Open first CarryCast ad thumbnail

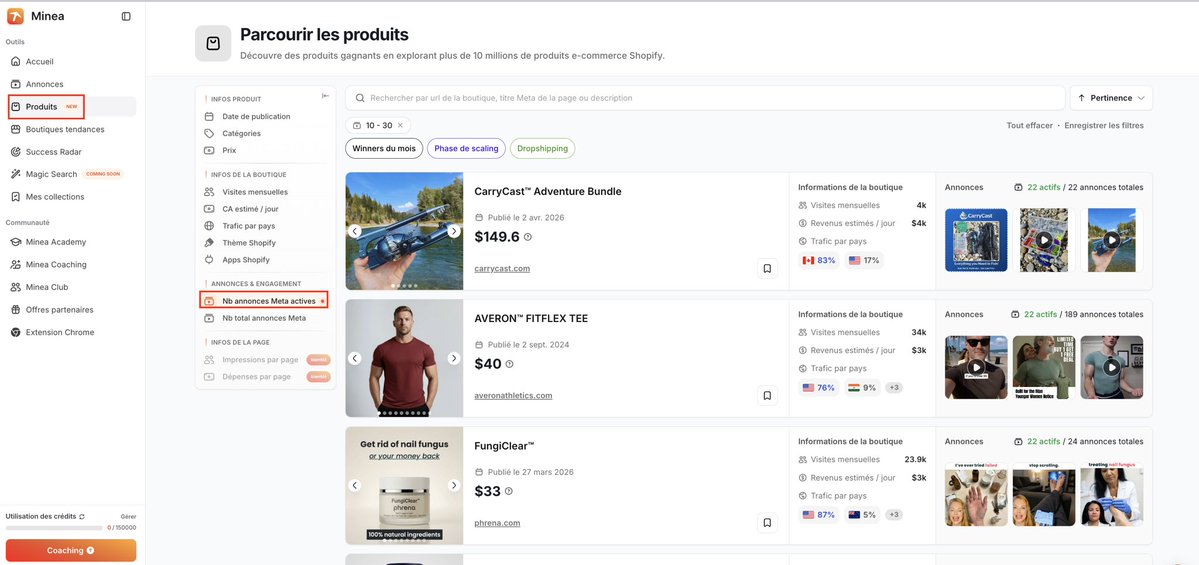976,240
